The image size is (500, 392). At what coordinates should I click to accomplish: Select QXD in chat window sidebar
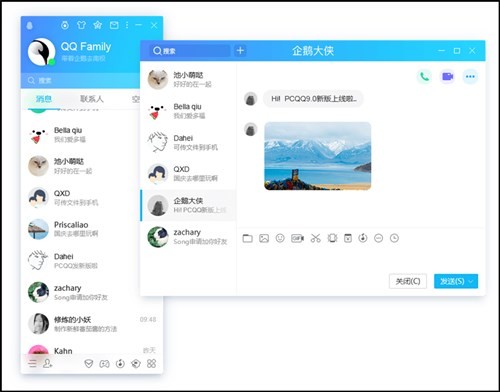pos(188,173)
